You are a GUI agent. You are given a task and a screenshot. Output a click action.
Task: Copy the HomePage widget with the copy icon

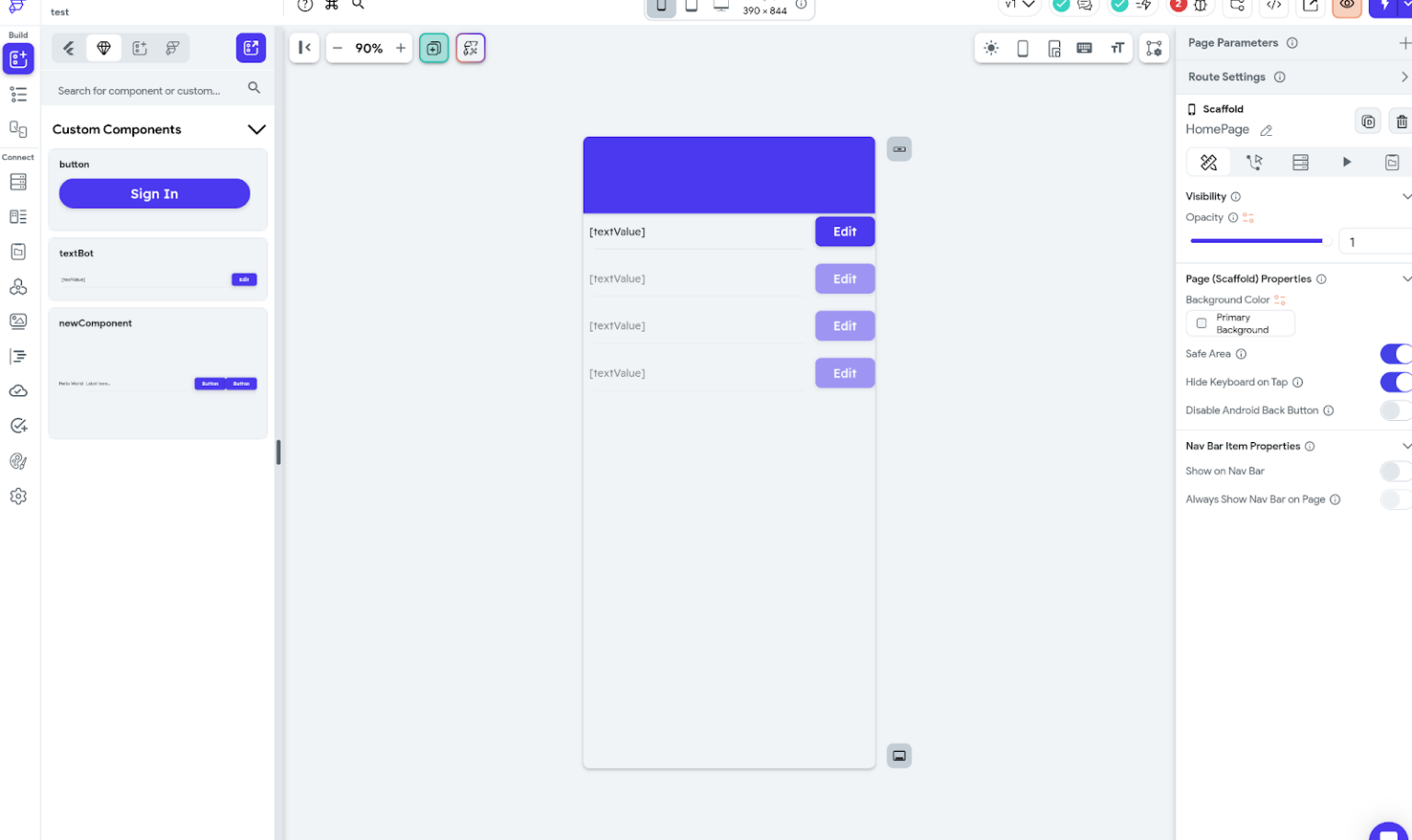tap(1368, 120)
